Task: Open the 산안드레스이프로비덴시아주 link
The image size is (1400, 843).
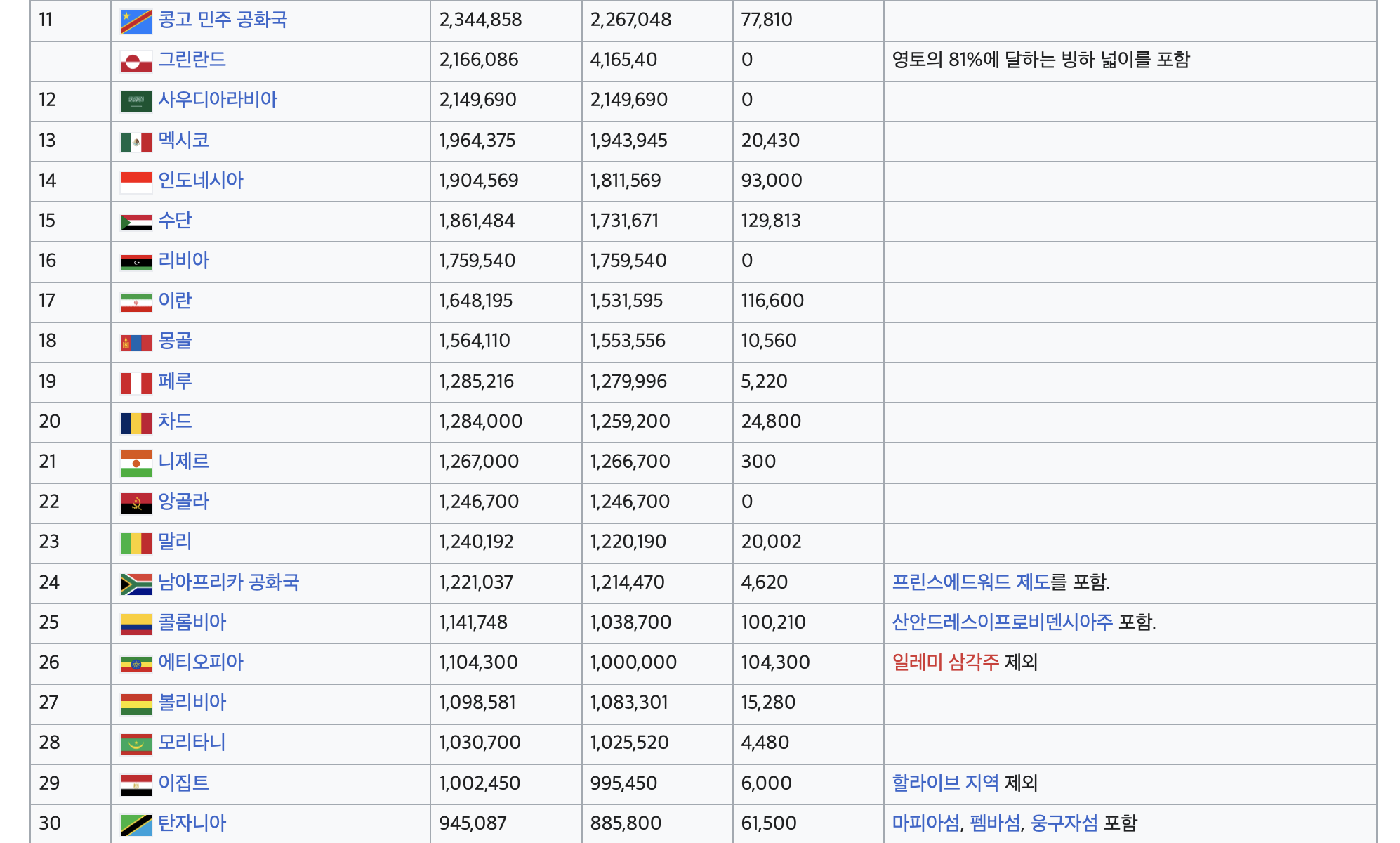Action: [1002, 622]
